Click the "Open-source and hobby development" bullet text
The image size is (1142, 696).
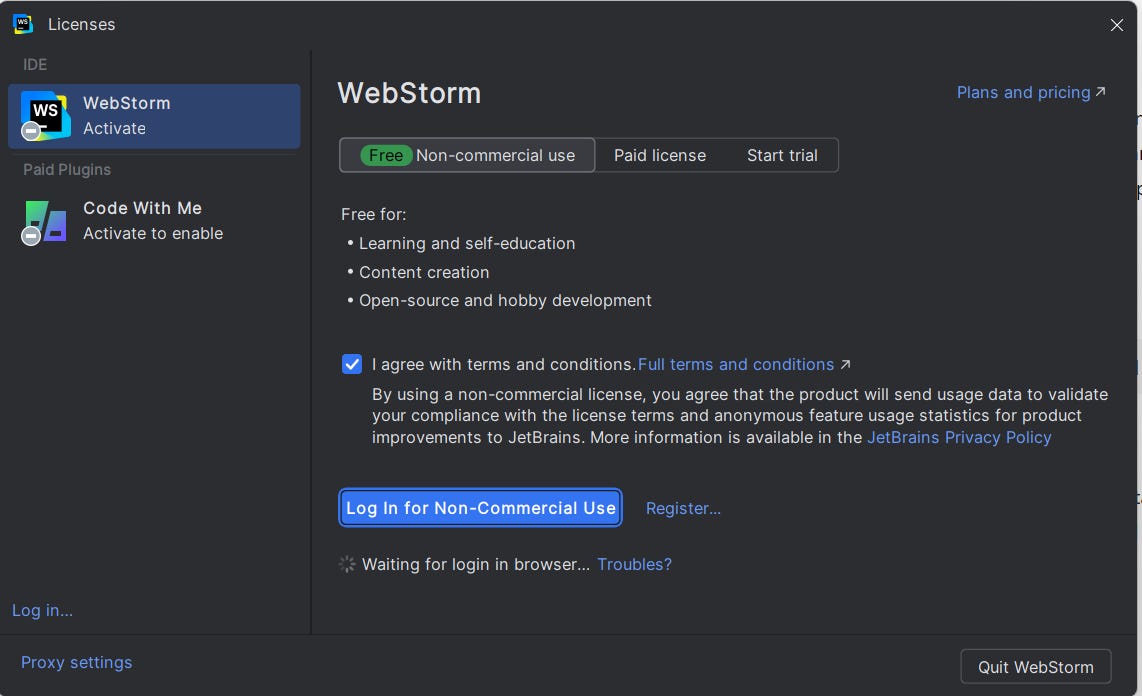[x=505, y=301]
